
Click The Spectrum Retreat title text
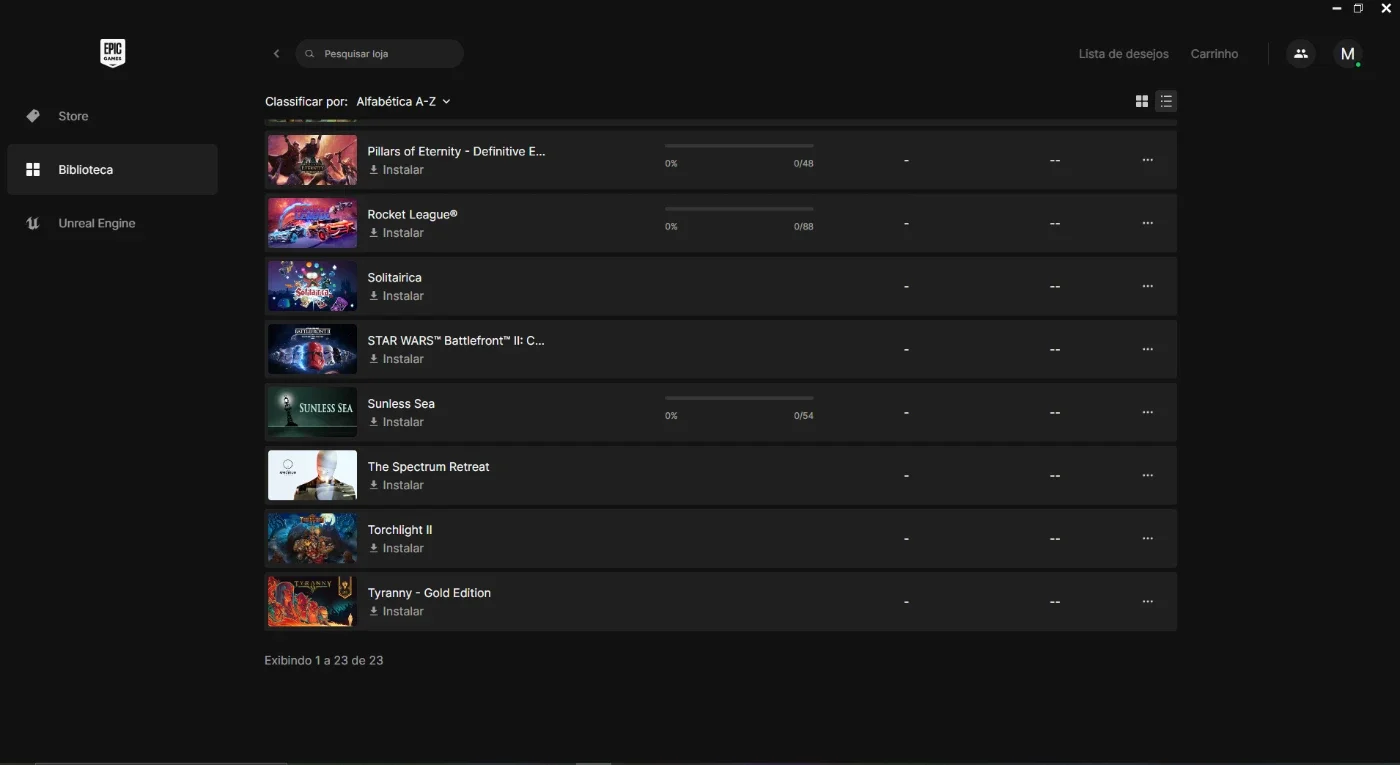pos(428,467)
